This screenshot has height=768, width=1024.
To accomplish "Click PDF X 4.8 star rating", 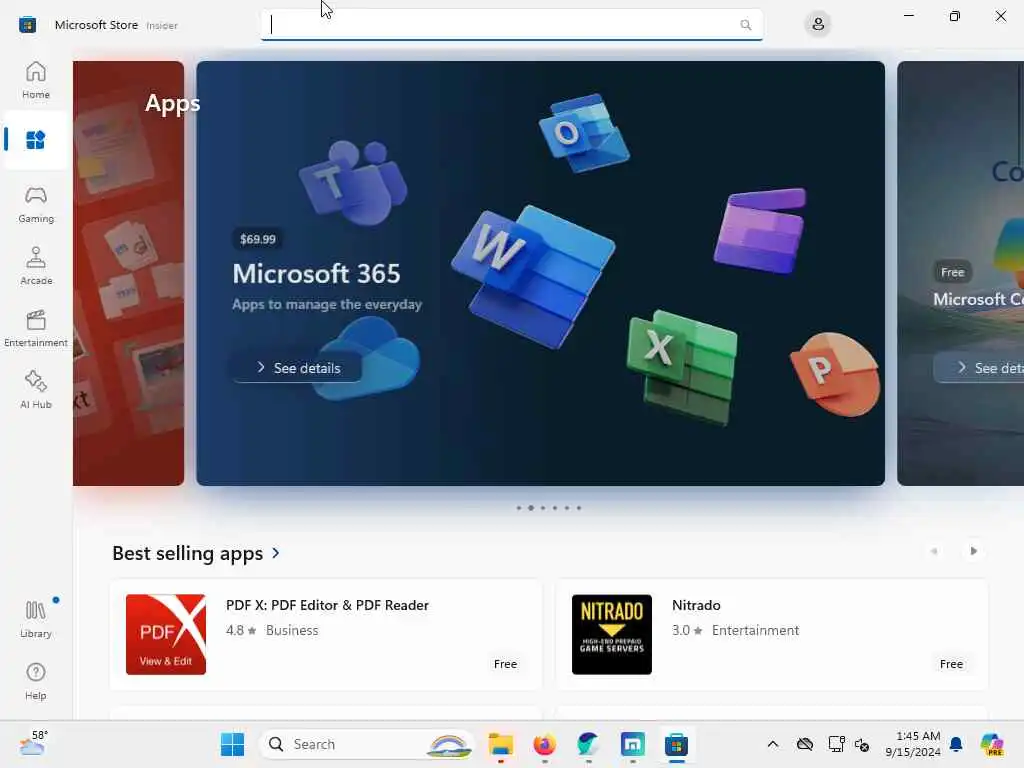I will [240, 630].
